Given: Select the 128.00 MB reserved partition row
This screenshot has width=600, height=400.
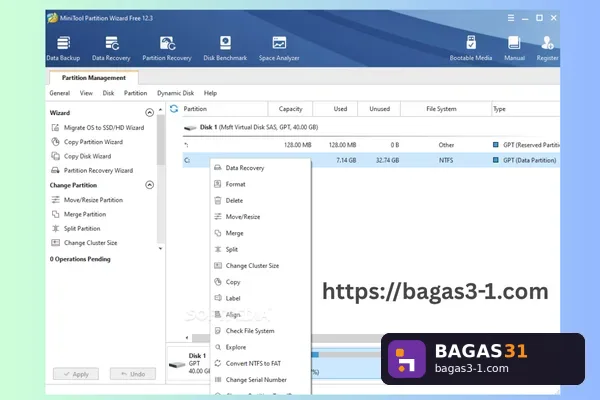Looking at the screenshot, I should click(370, 145).
